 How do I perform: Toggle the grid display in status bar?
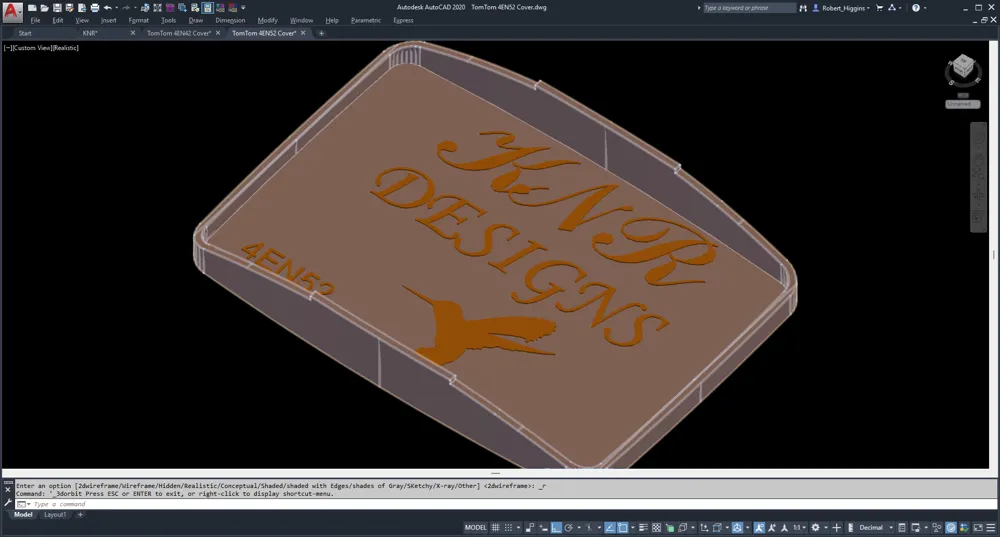click(496, 527)
